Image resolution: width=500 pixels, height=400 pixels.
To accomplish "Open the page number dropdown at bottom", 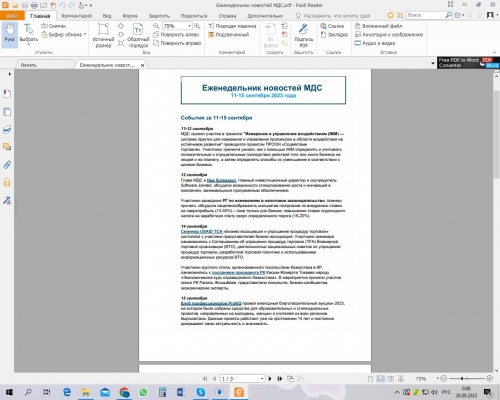I will point(262,379).
